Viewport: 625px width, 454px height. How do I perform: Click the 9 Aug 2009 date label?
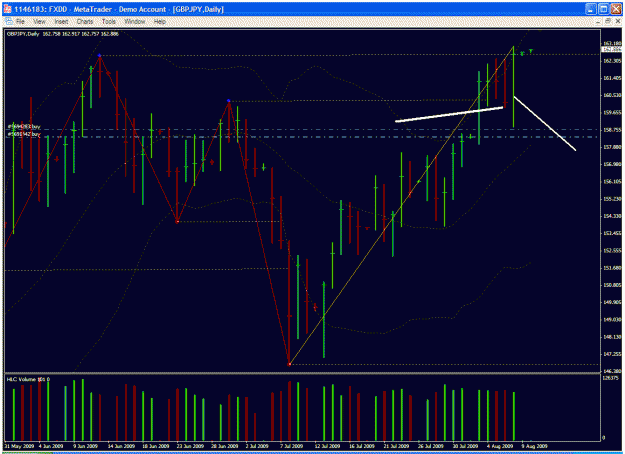pos(535,446)
